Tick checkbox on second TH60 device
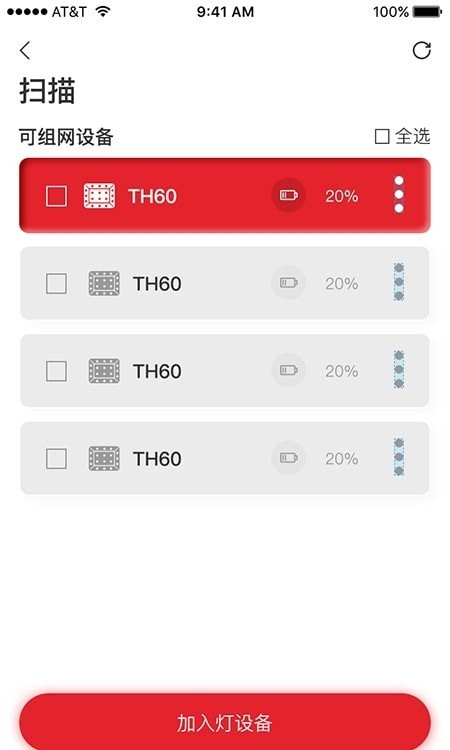This screenshot has width=450, height=750. (56, 284)
